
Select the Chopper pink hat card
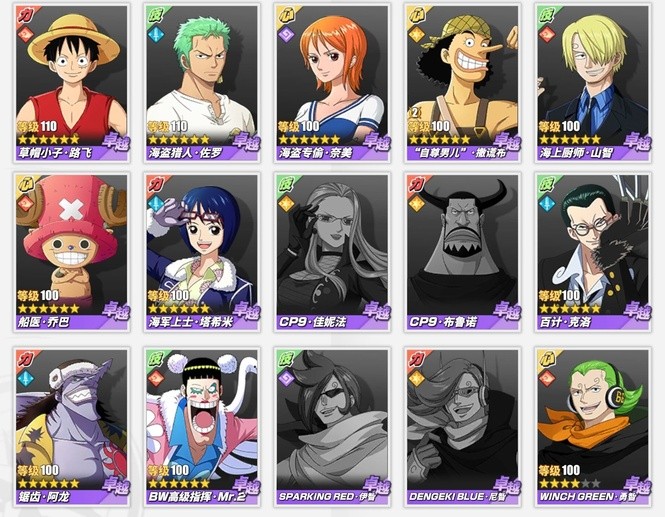click(72, 252)
